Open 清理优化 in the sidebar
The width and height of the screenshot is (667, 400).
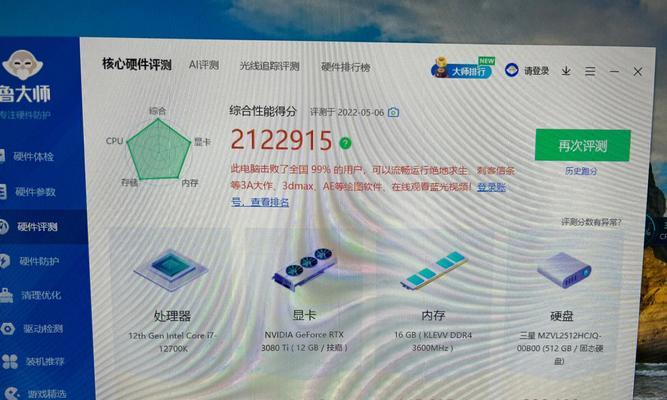tap(41, 295)
